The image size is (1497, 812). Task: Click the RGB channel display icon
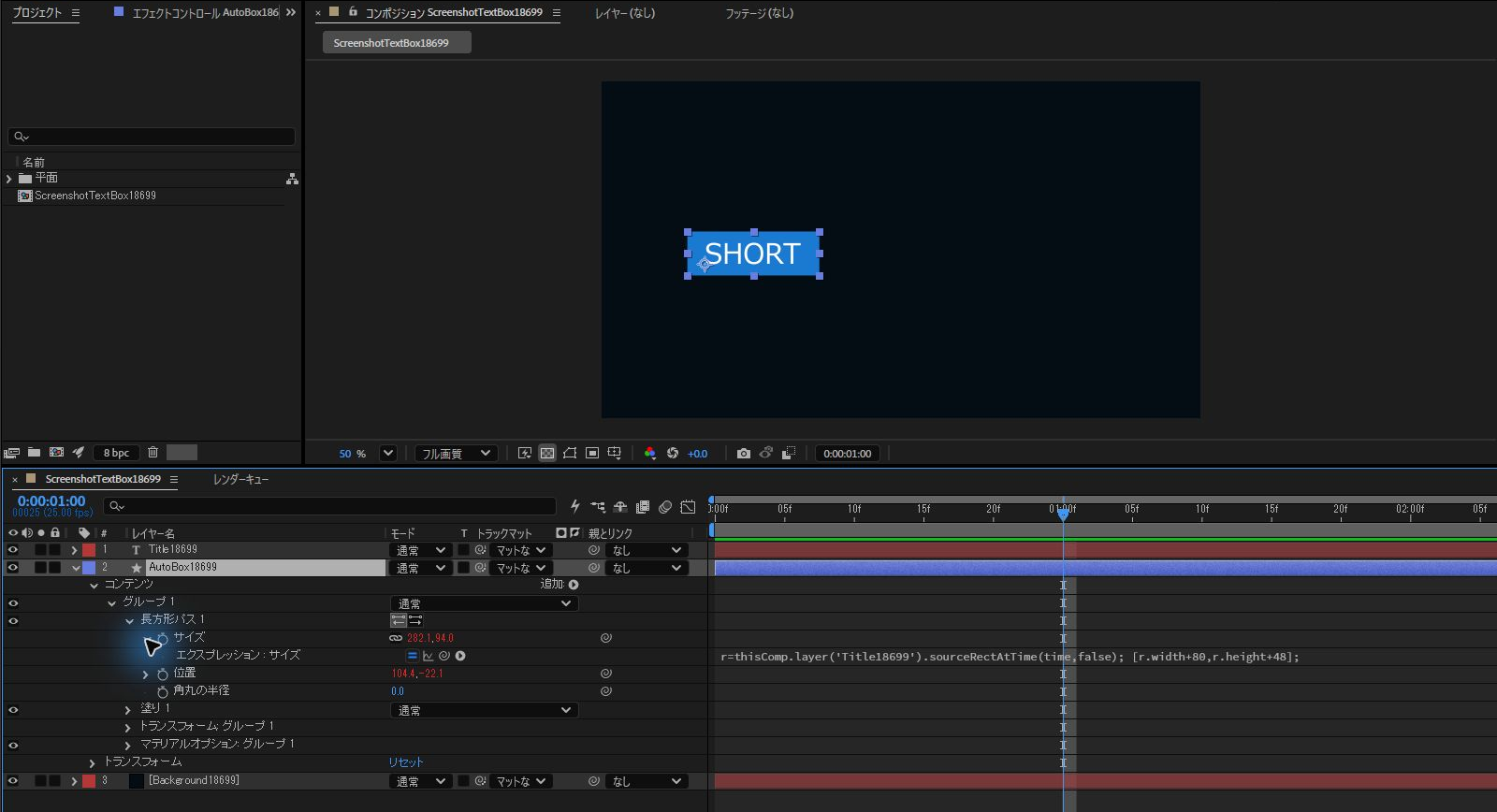[x=650, y=454]
